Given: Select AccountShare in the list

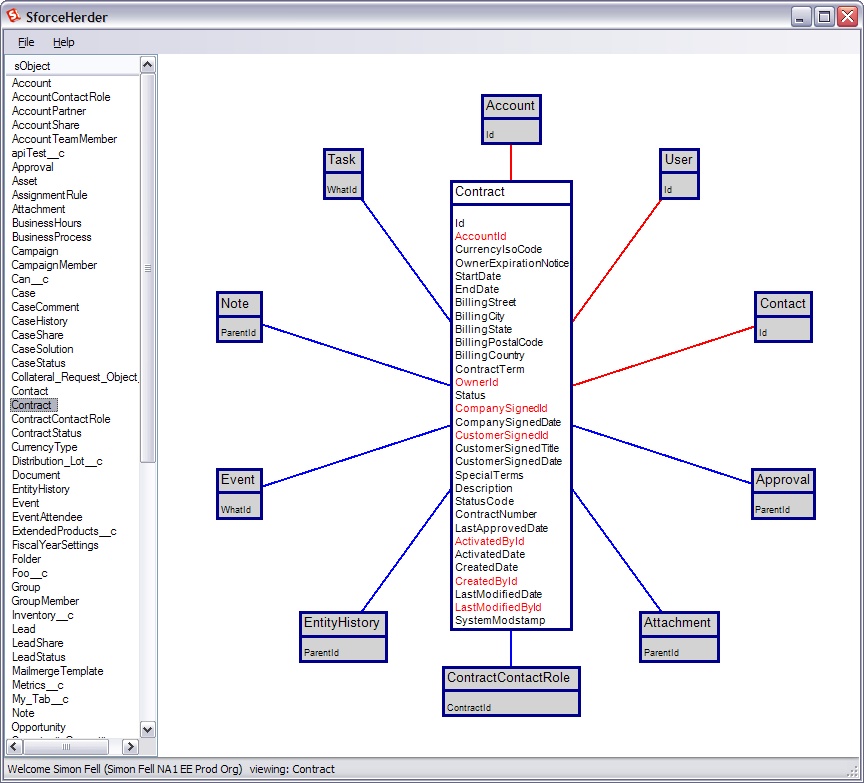Looking at the screenshot, I should pos(46,125).
